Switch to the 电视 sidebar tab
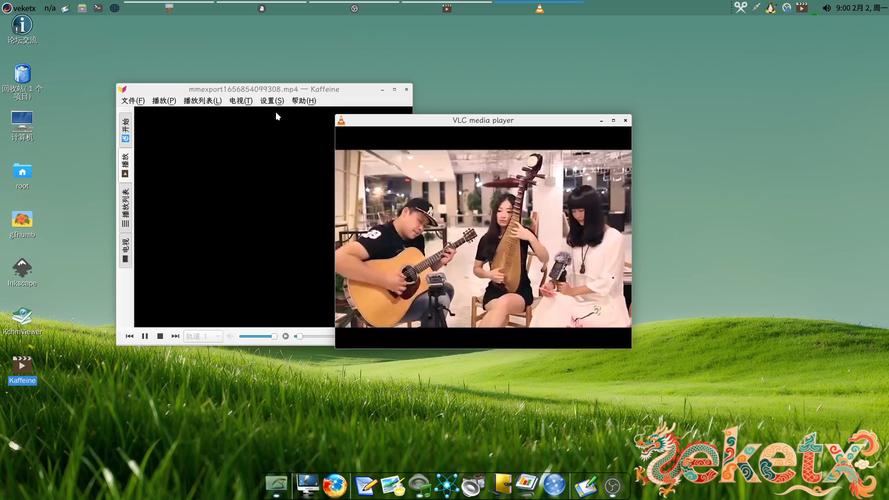 125,250
